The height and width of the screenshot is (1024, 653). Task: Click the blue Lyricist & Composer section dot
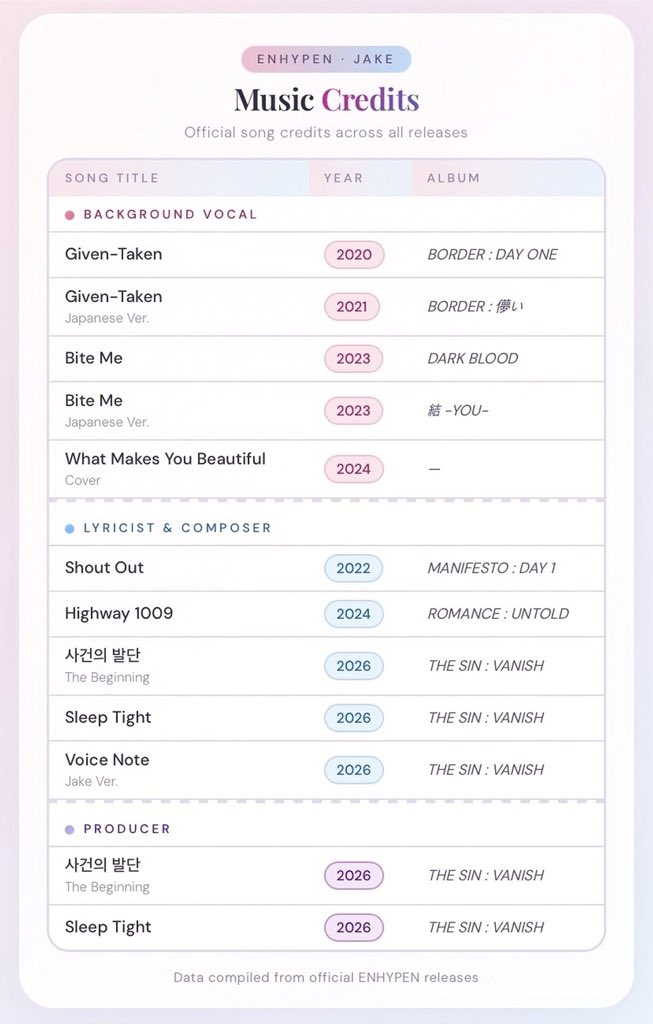(70, 528)
